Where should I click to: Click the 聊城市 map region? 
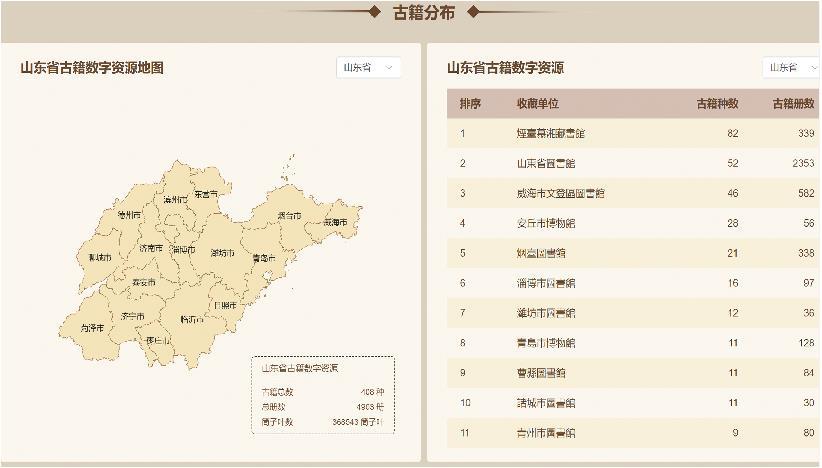[x=100, y=257]
